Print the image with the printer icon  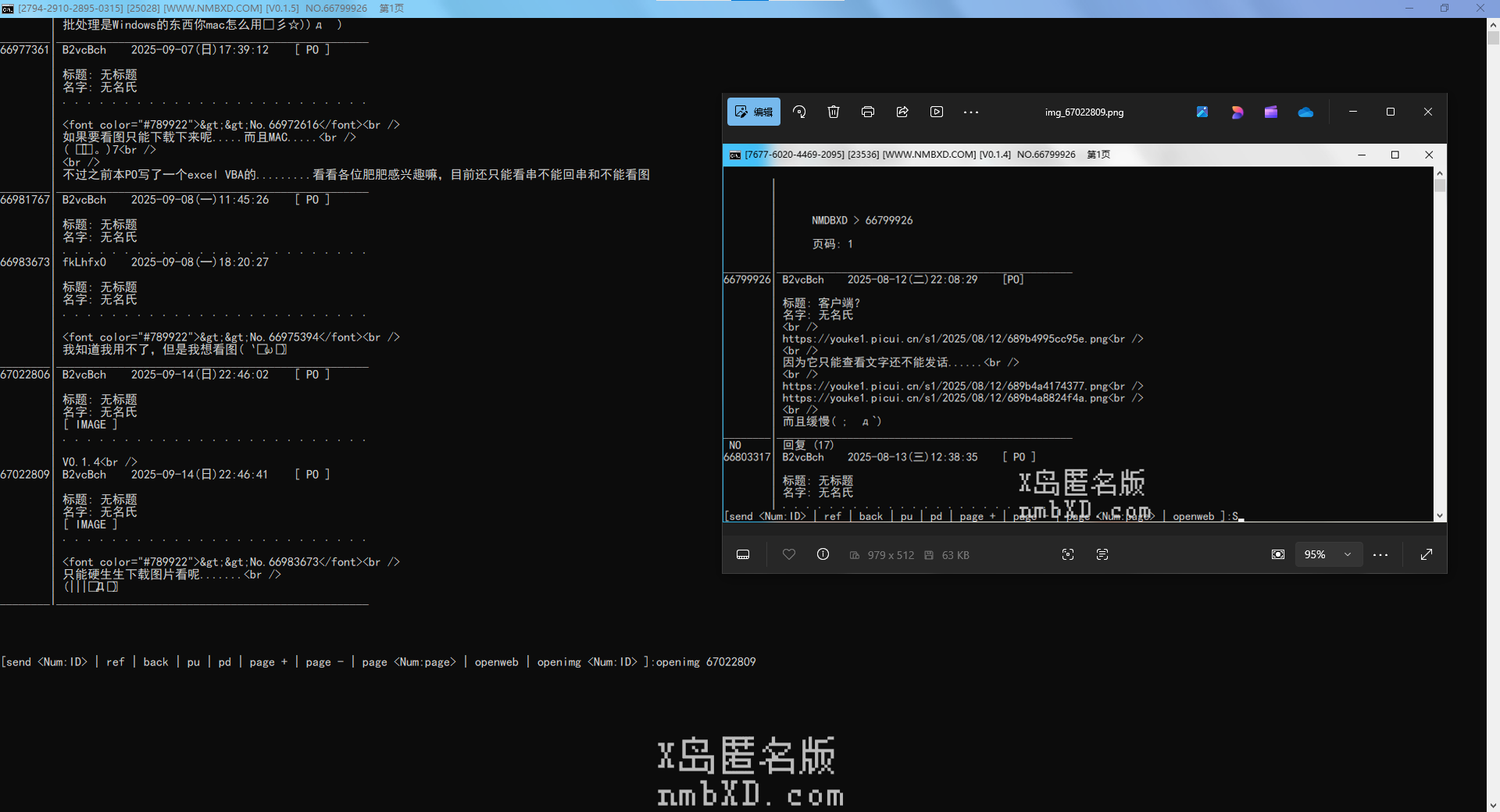868,112
